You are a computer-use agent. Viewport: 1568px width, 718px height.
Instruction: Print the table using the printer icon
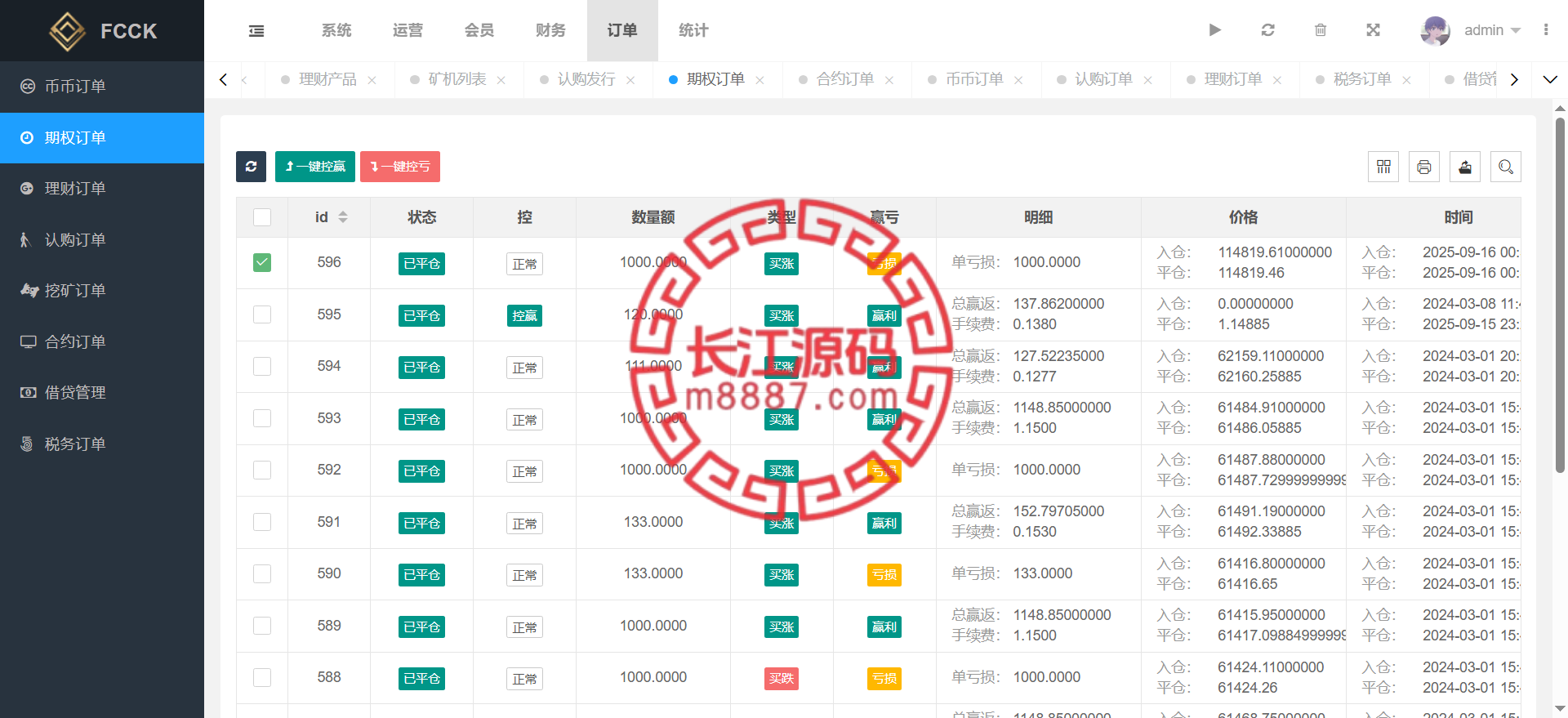pyautogui.click(x=1424, y=167)
